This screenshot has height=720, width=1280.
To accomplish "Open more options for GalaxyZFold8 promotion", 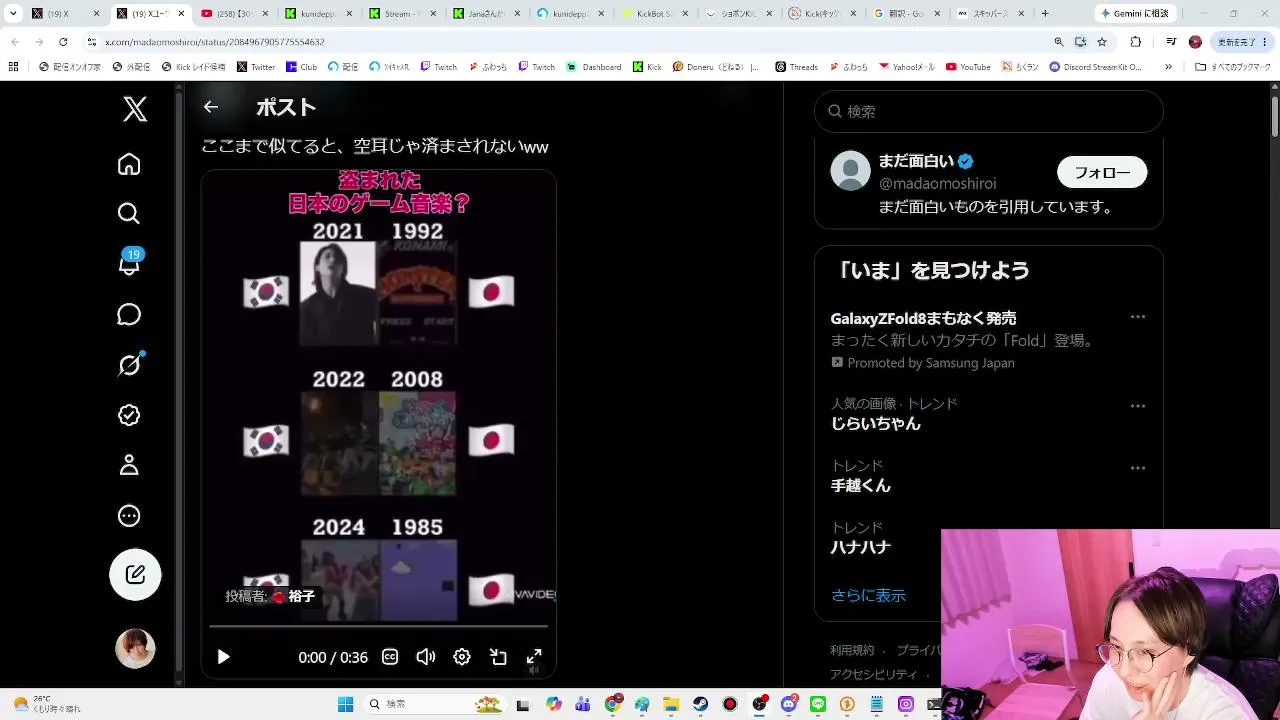I will (1137, 317).
